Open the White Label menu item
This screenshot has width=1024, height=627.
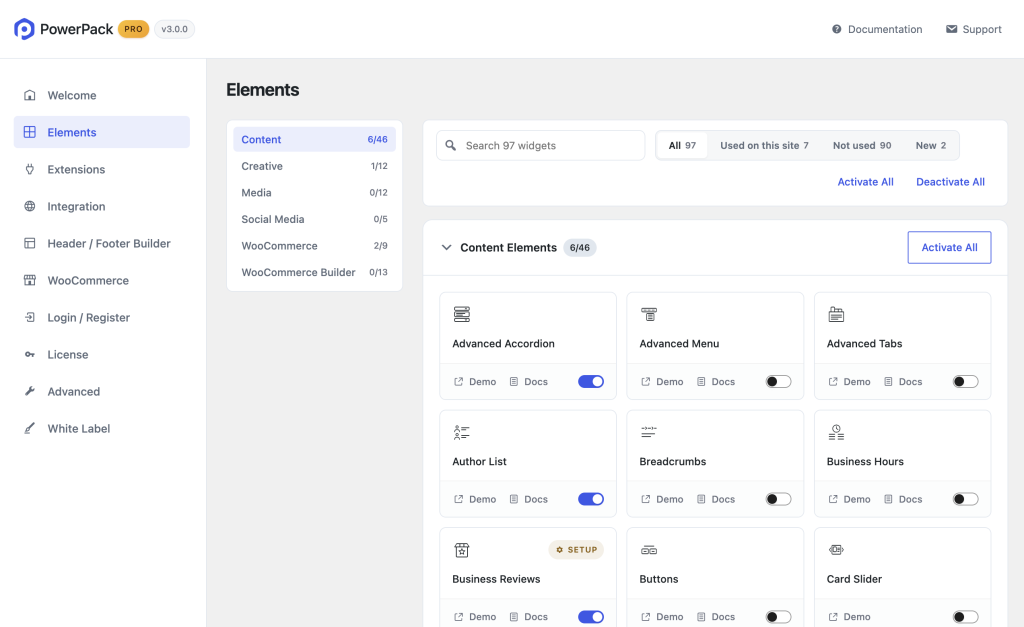[102, 428]
